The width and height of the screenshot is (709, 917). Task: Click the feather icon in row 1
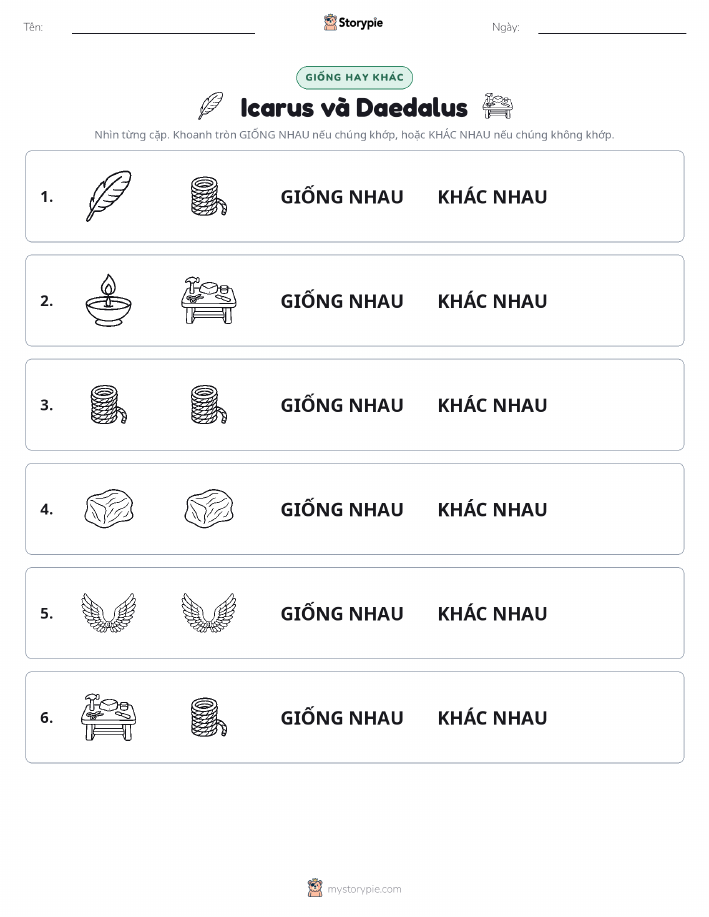[109, 196]
